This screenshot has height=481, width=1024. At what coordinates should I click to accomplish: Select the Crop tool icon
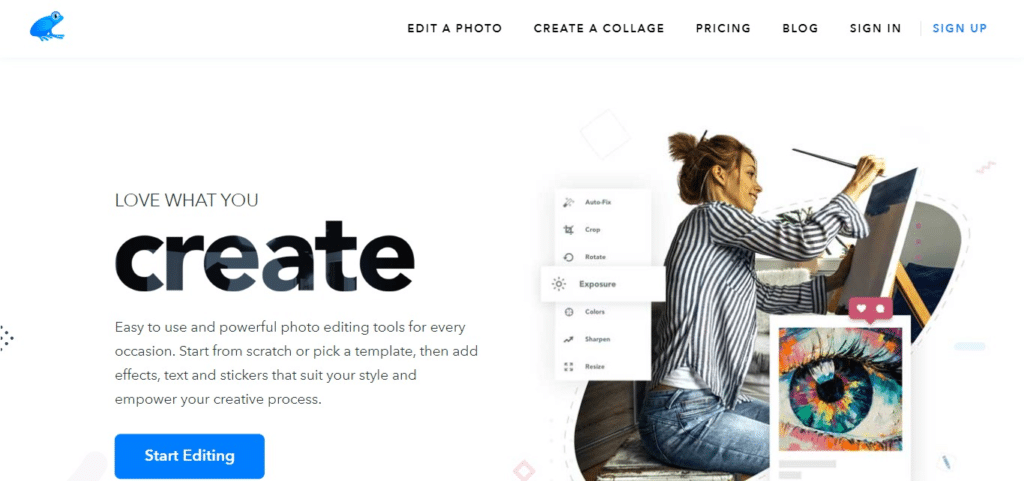point(568,230)
